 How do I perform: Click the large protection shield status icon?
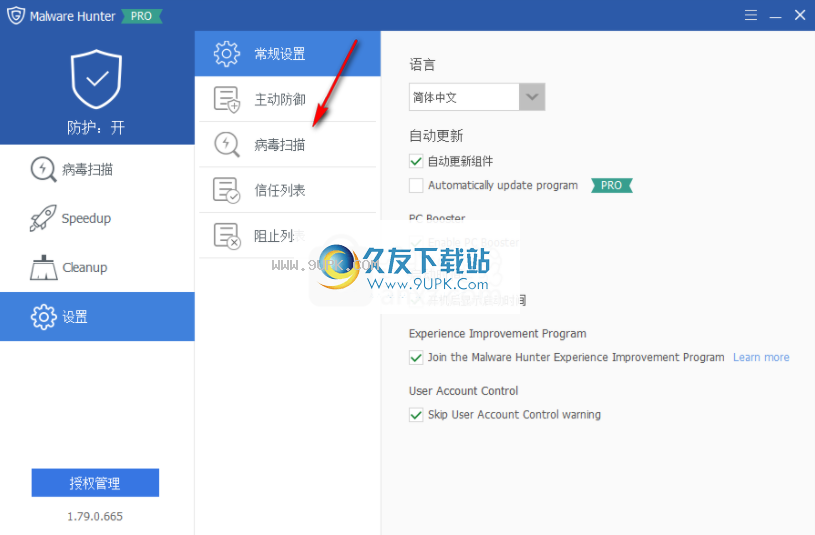96,79
